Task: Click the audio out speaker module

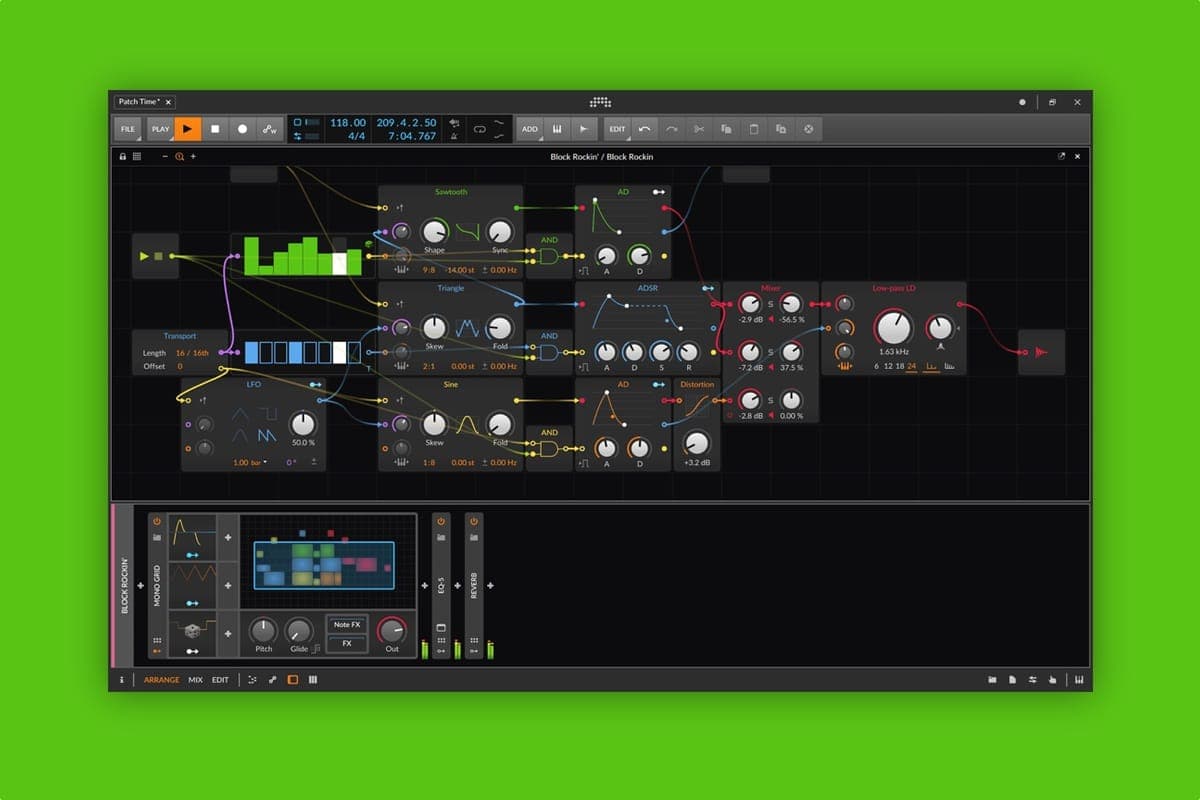Action: click(1041, 352)
